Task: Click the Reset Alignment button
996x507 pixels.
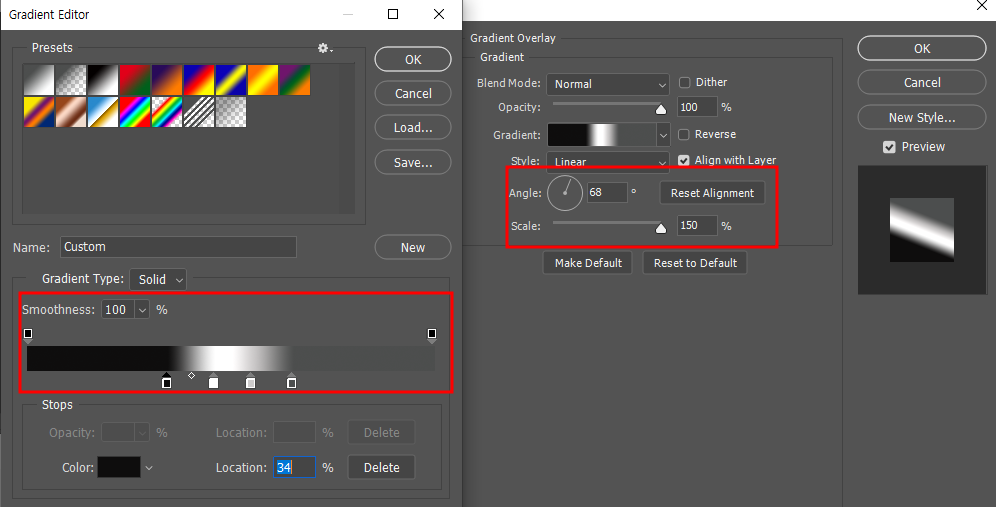Action: (x=713, y=193)
